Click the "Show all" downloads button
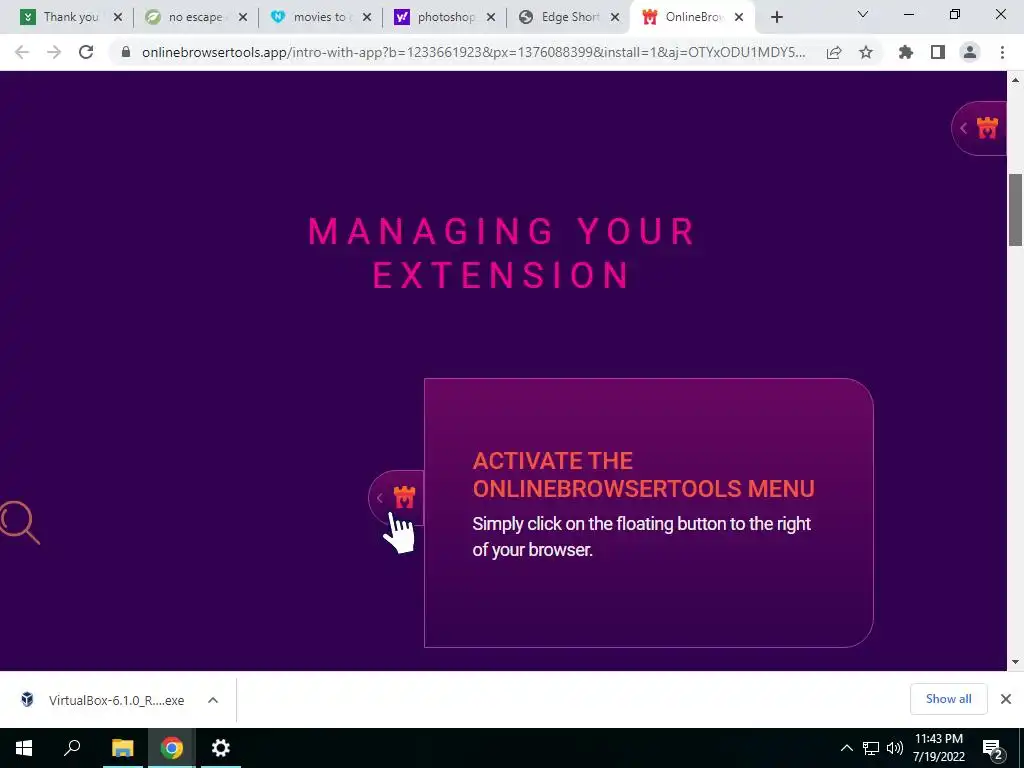 [x=948, y=699]
